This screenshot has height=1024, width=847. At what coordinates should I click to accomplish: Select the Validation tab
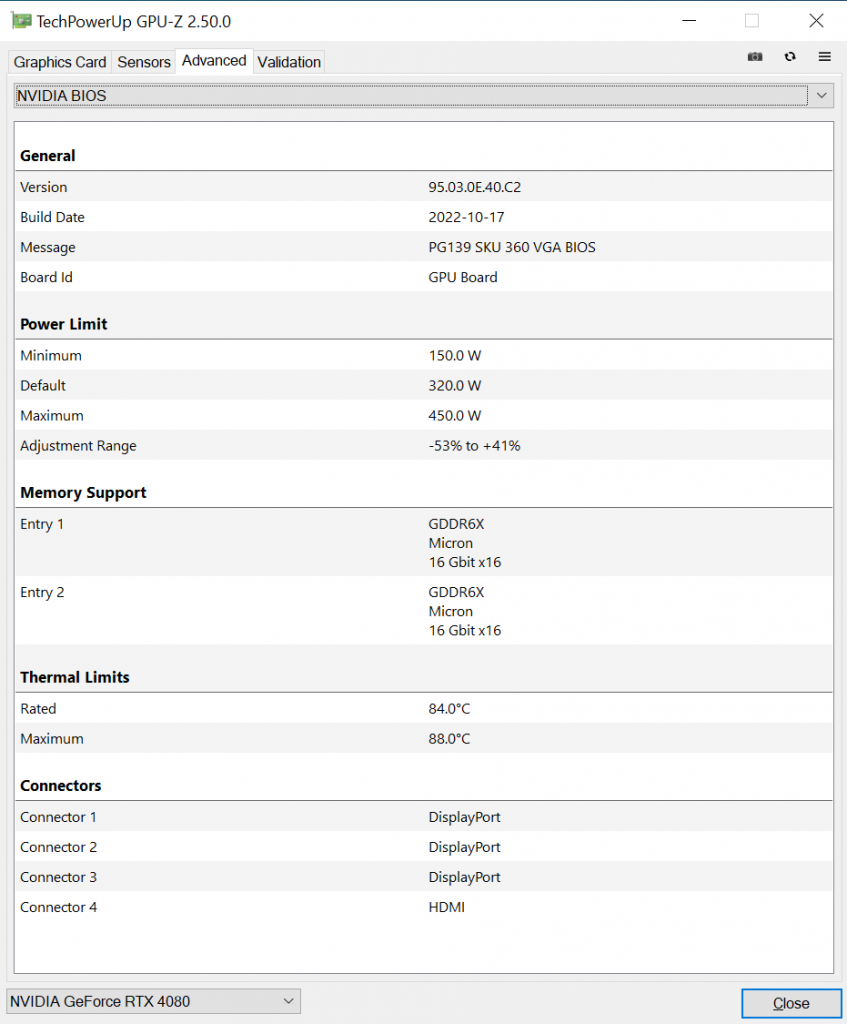pyautogui.click(x=289, y=62)
